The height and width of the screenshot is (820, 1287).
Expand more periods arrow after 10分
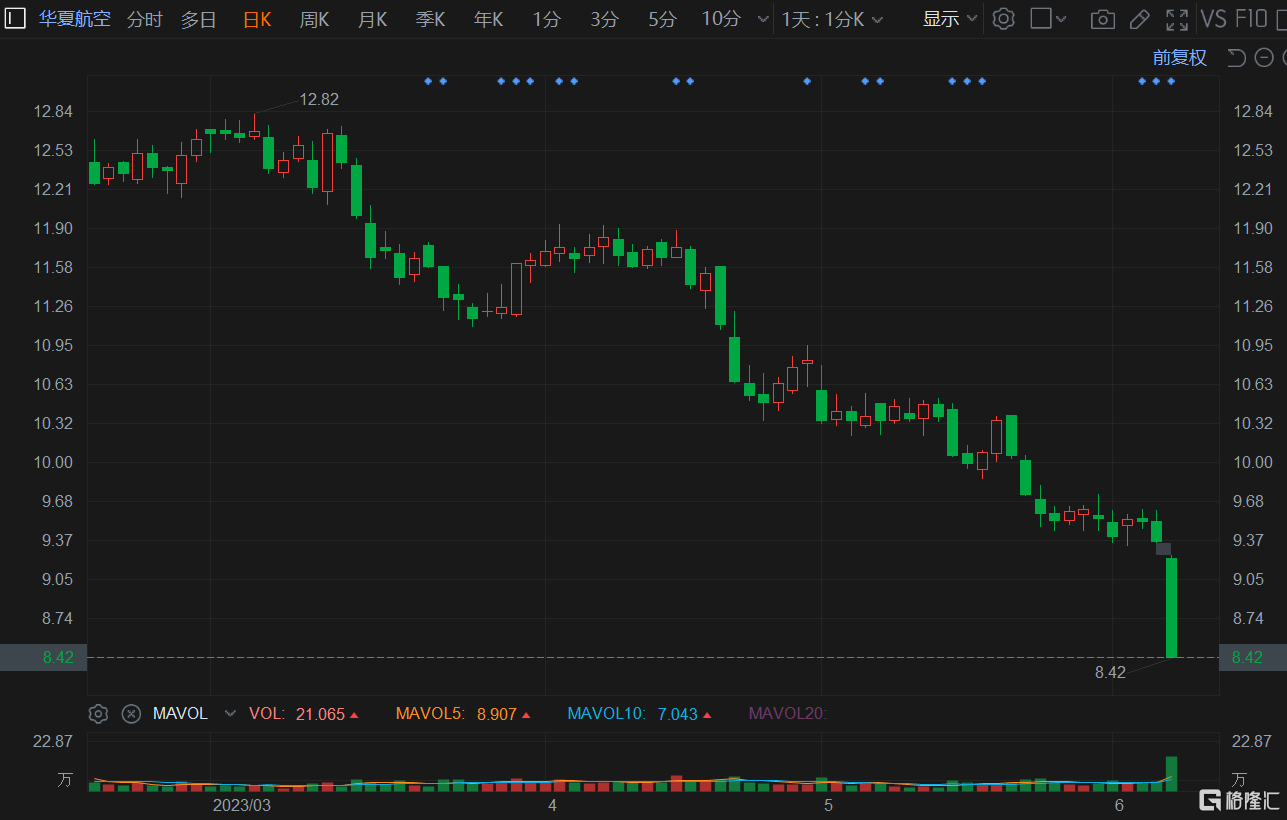764,19
